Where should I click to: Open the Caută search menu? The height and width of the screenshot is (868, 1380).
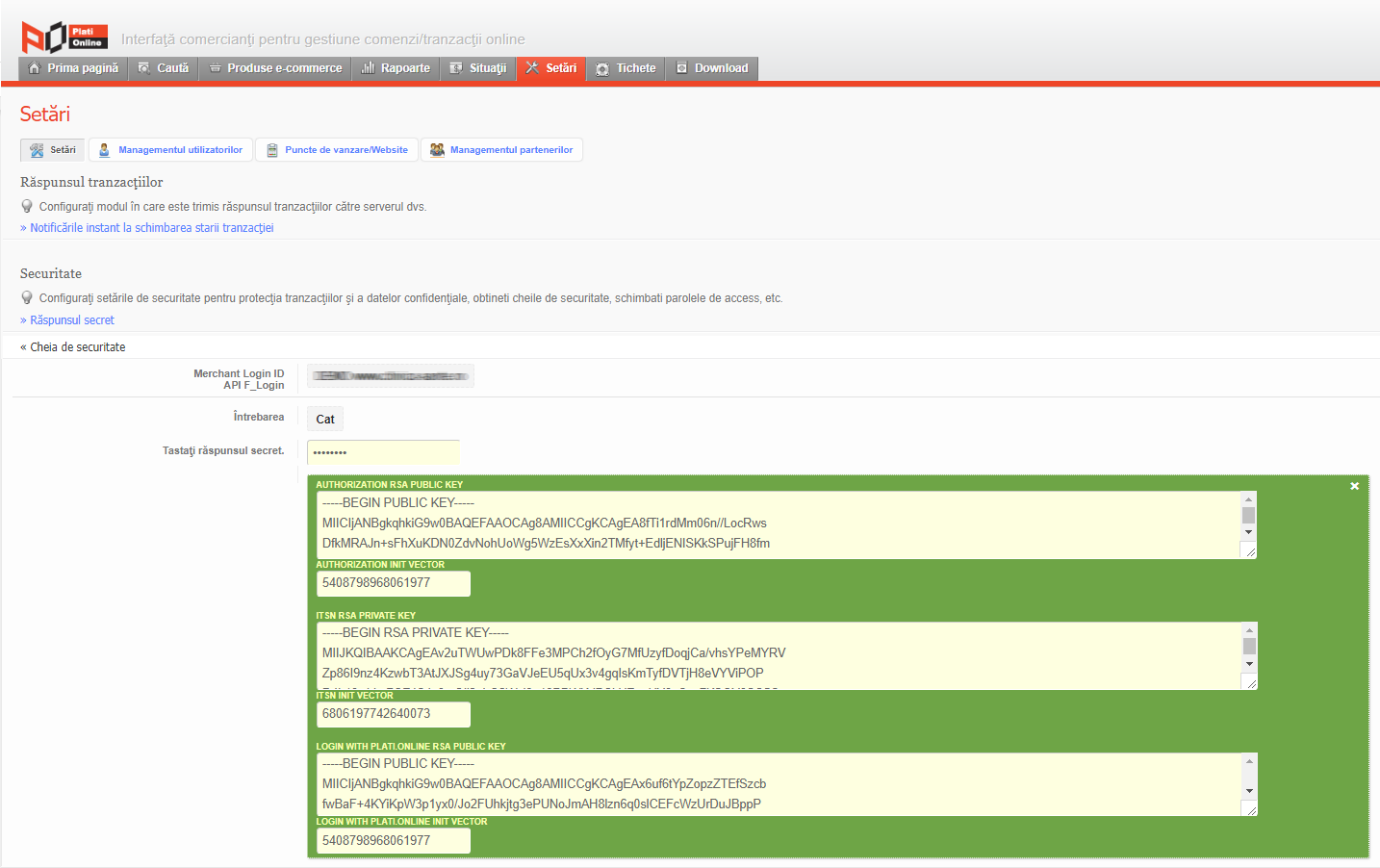(164, 68)
